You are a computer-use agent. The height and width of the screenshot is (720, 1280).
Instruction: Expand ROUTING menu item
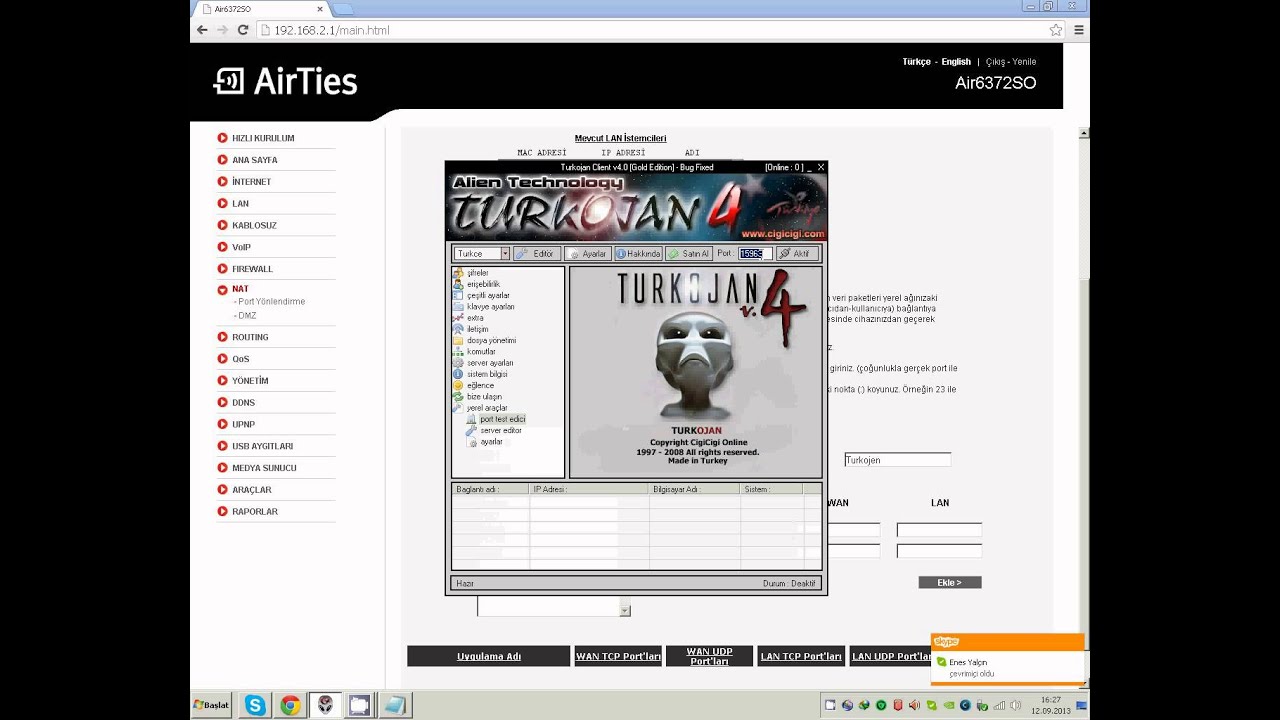point(250,337)
